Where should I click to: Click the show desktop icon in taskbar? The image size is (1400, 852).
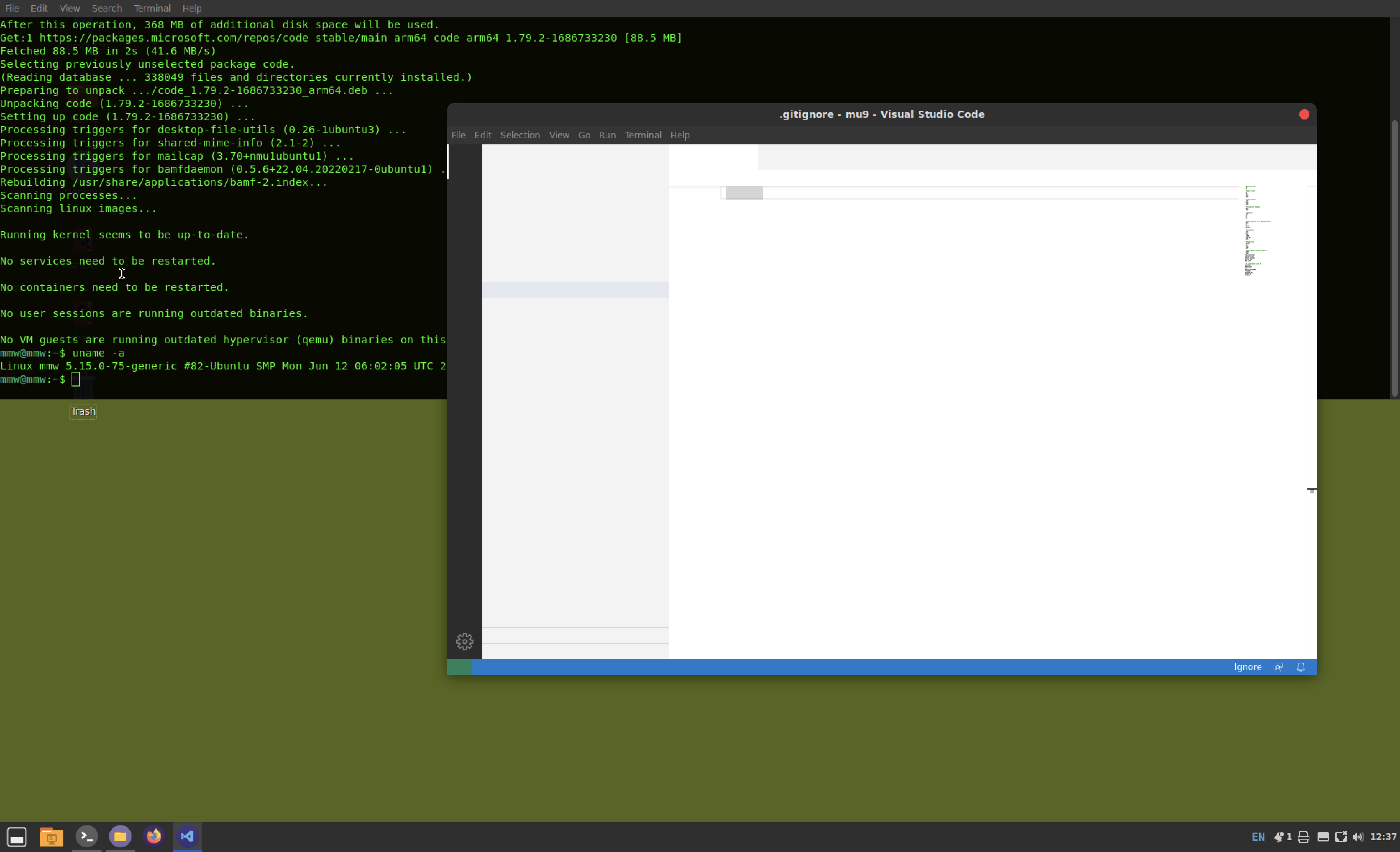tap(16, 837)
